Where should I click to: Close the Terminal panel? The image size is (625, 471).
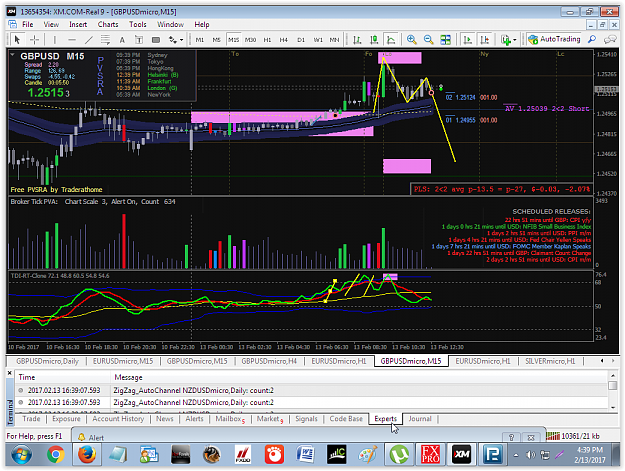10,373
